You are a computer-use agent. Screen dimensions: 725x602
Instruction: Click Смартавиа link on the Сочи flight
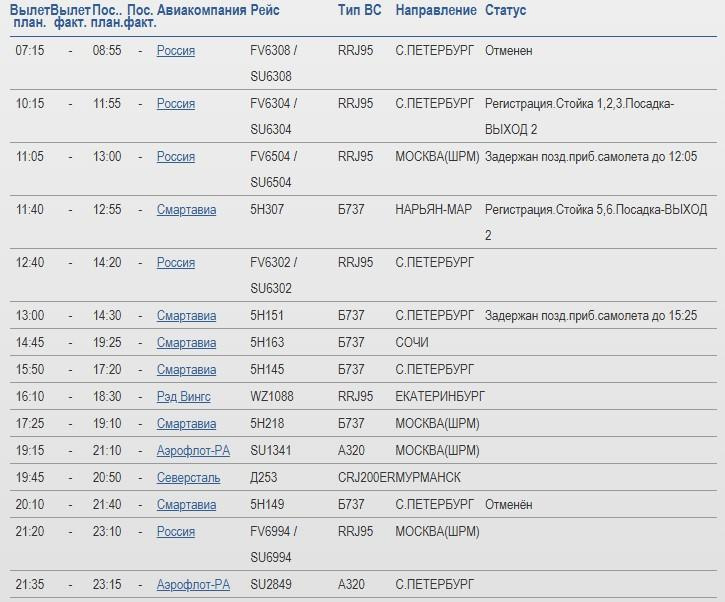pos(186,342)
